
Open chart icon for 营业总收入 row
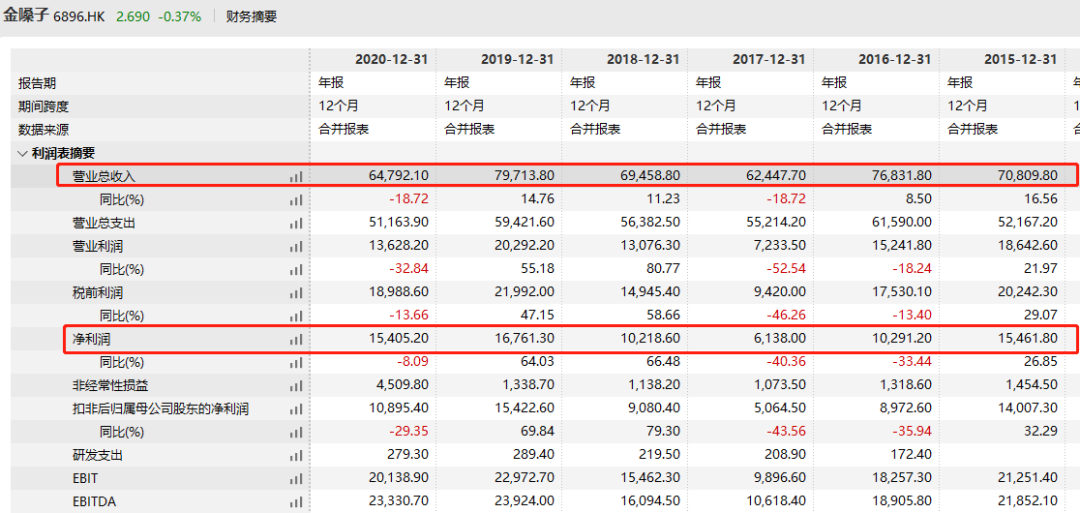(x=296, y=176)
